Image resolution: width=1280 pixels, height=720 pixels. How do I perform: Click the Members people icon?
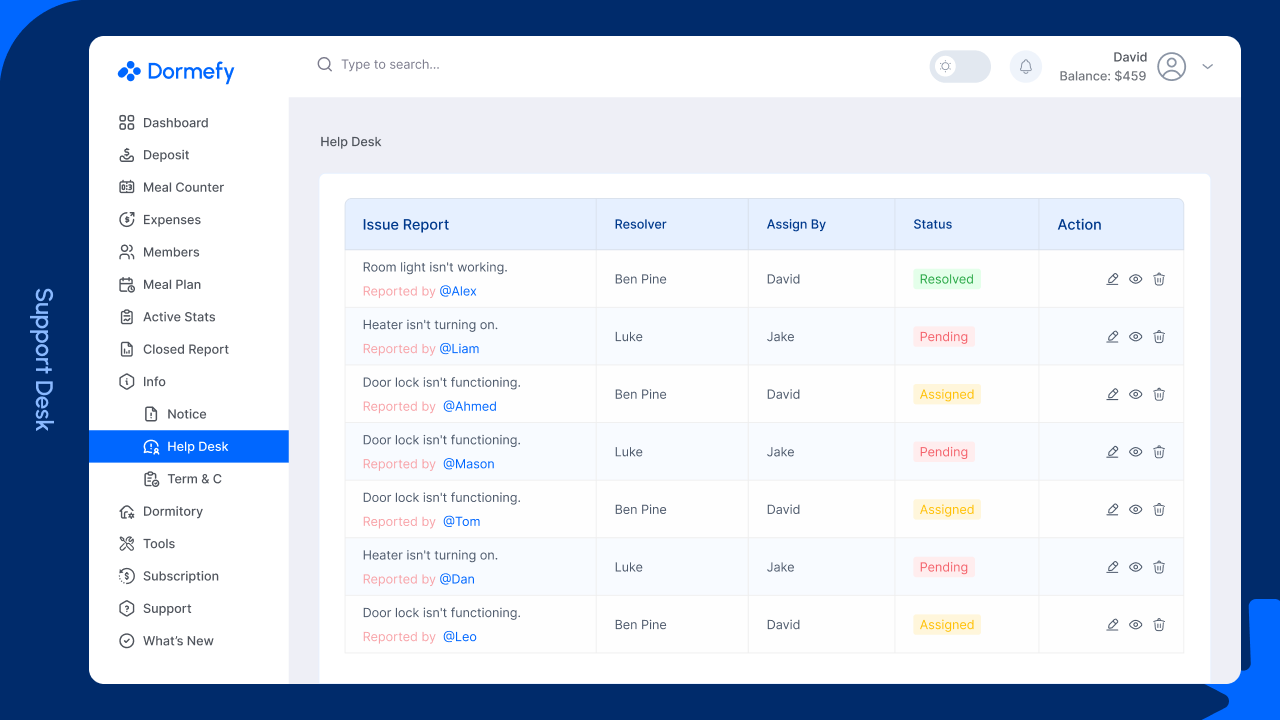126,252
